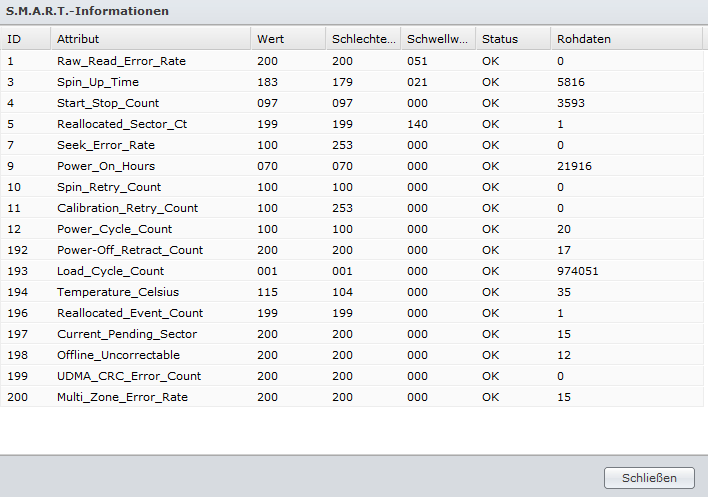This screenshot has height=497, width=708.
Task: Click worst value 179
Action: point(342,82)
